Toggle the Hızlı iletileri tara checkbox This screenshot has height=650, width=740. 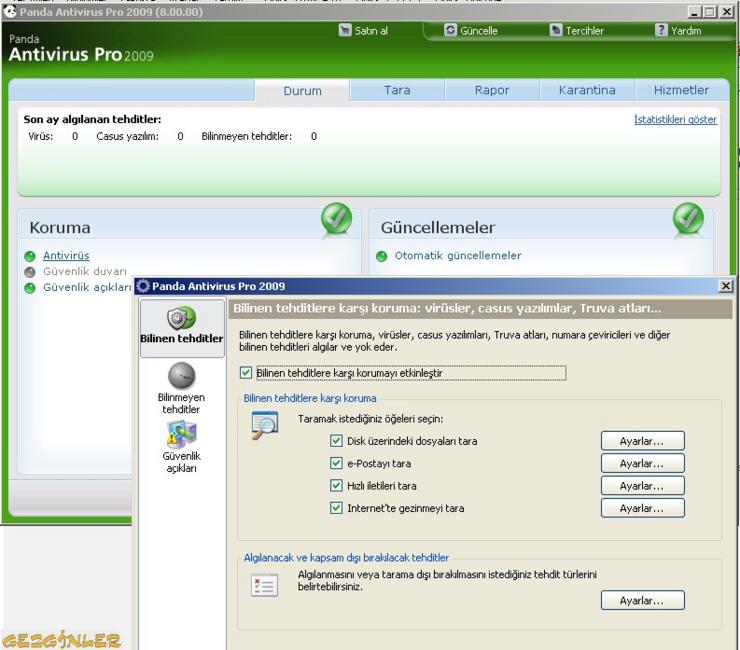tap(336, 485)
